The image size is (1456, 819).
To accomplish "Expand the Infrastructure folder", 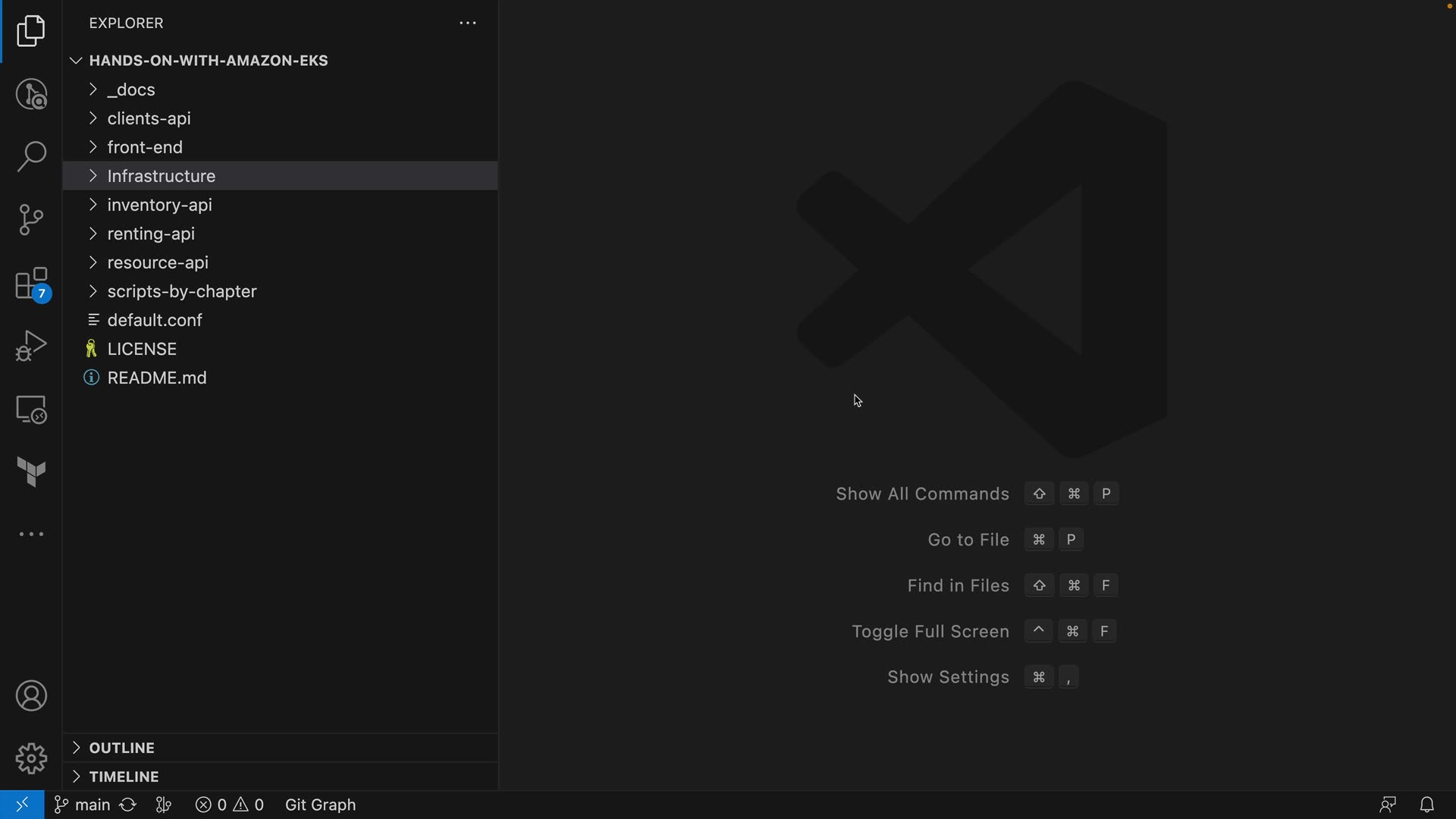I will coord(161,176).
